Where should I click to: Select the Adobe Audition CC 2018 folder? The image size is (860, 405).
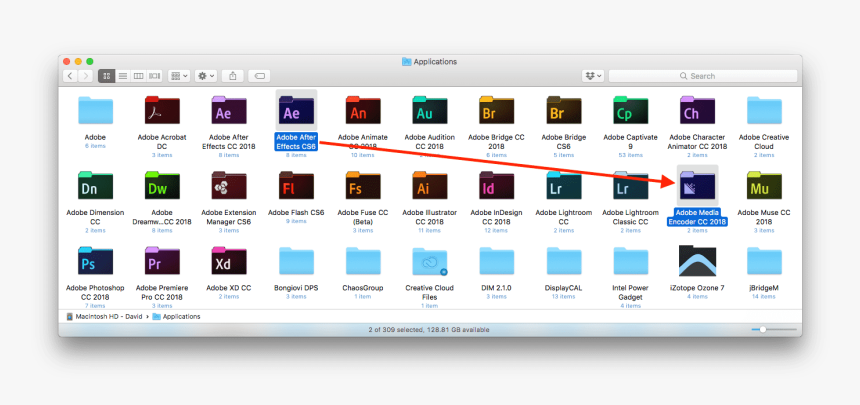click(x=430, y=110)
